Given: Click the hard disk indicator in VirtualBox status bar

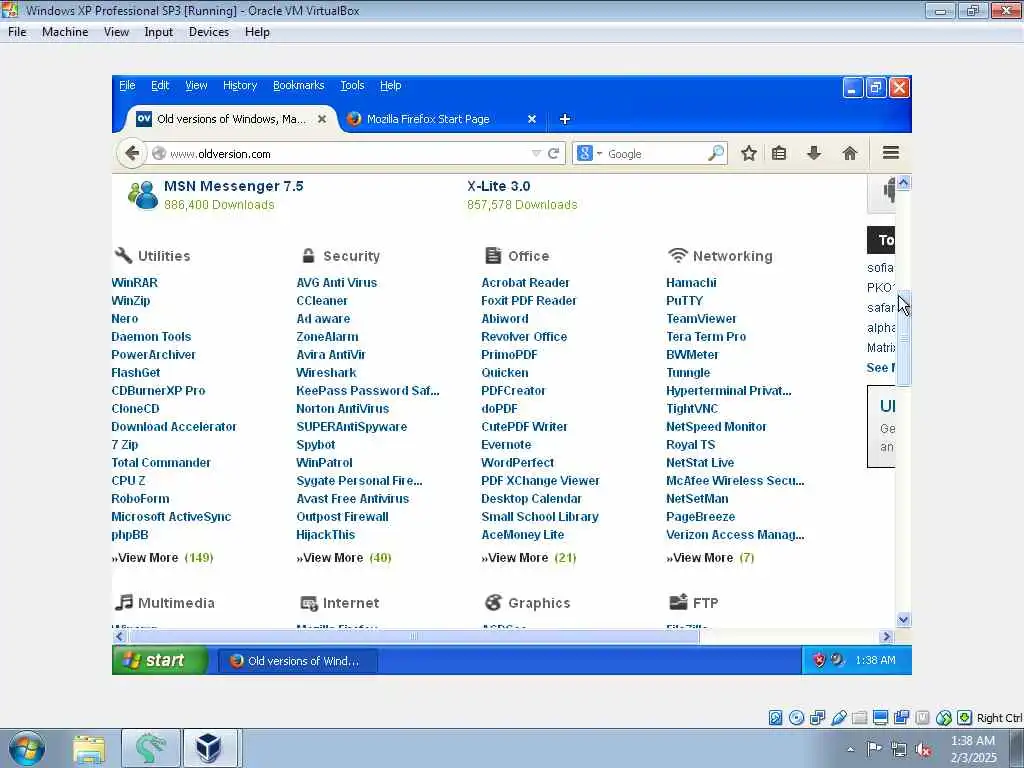Looking at the screenshot, I should pos(775,718).
